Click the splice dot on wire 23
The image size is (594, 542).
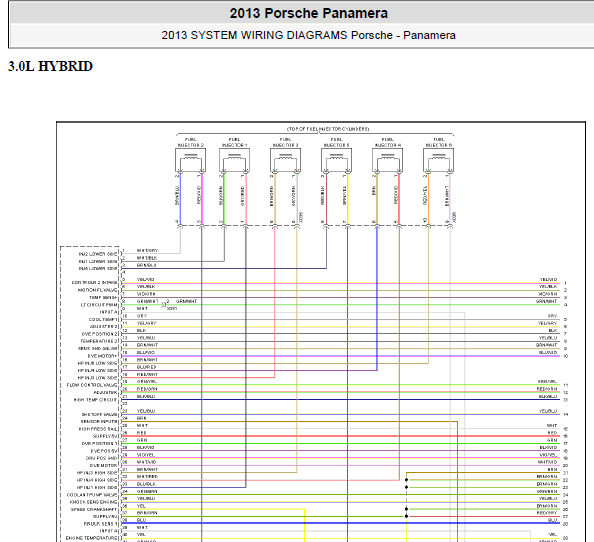[x=406, y=487]
